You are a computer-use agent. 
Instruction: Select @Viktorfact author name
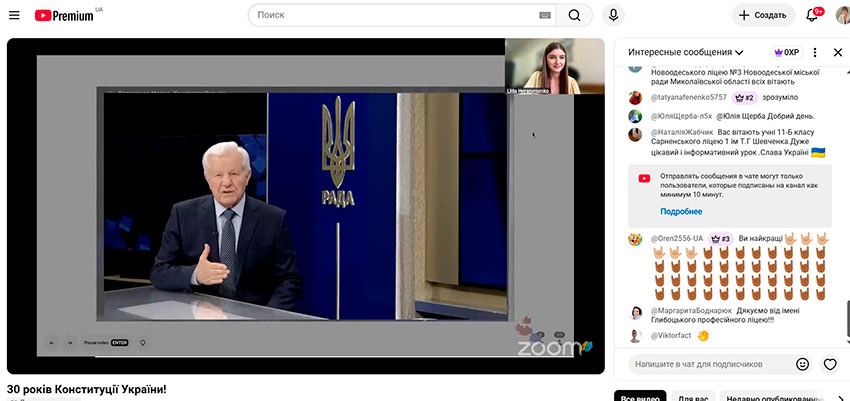pos(671,335)
